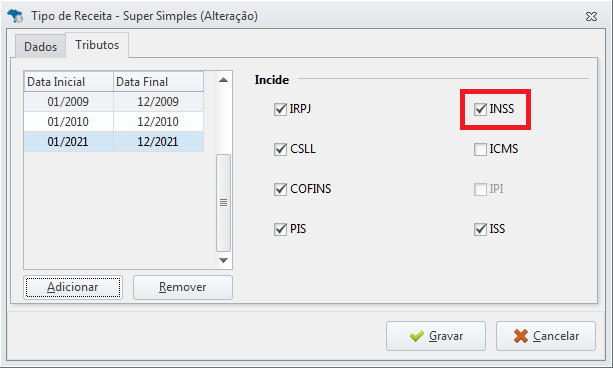Click the orange X Cancelar icon
Viewport: 613px width, 368px height.
[x=521, y=336]
